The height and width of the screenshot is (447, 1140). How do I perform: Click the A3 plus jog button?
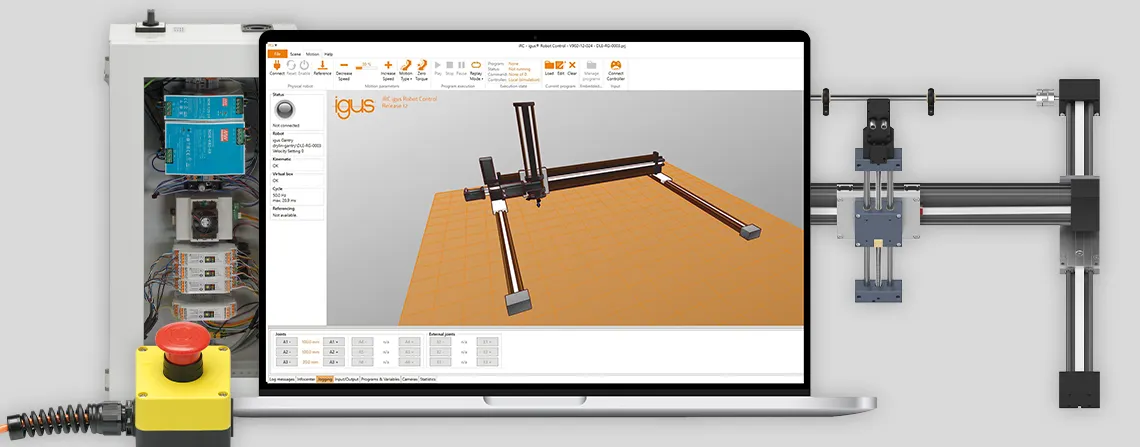pos(334,362)
